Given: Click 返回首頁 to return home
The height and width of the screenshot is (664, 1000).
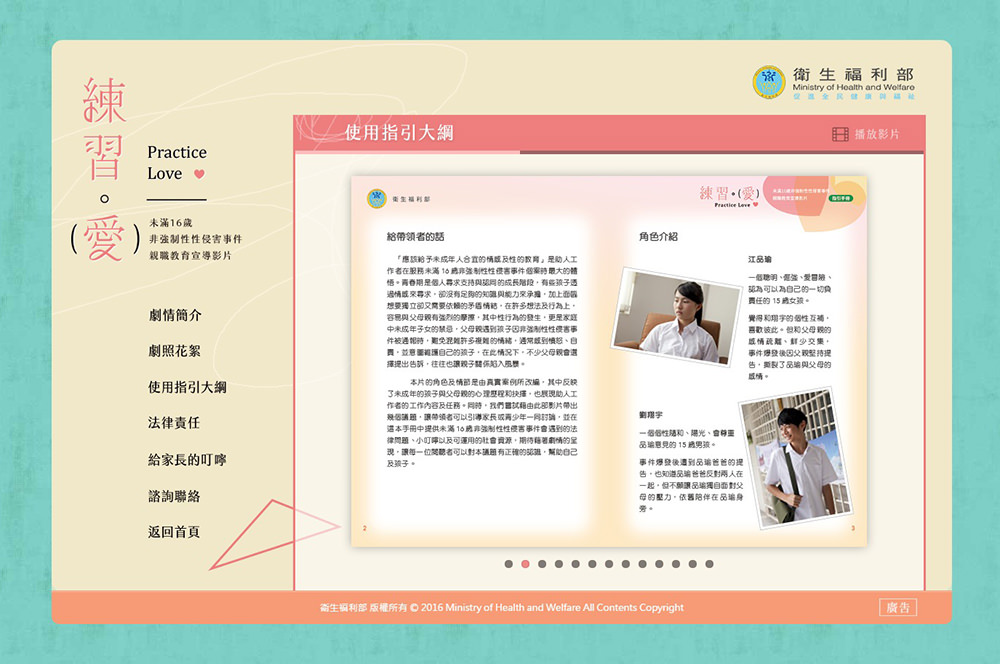Looking at the screenshot, I should click(175, 532).
